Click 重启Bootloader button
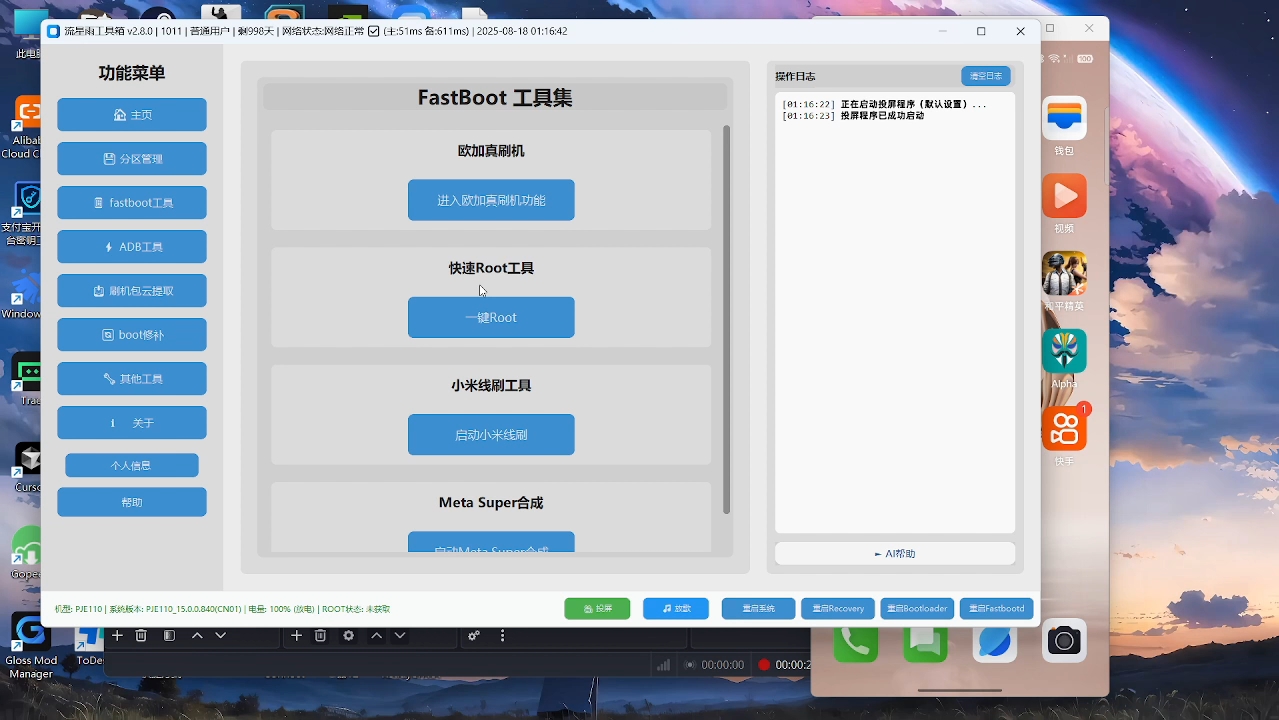 (917, 608)
